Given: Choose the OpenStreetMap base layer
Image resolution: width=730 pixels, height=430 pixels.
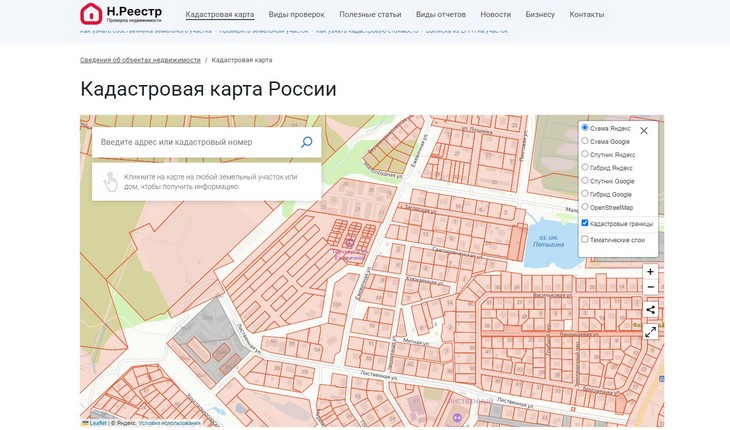Looking at the screenshot, I should pos(585,207).
